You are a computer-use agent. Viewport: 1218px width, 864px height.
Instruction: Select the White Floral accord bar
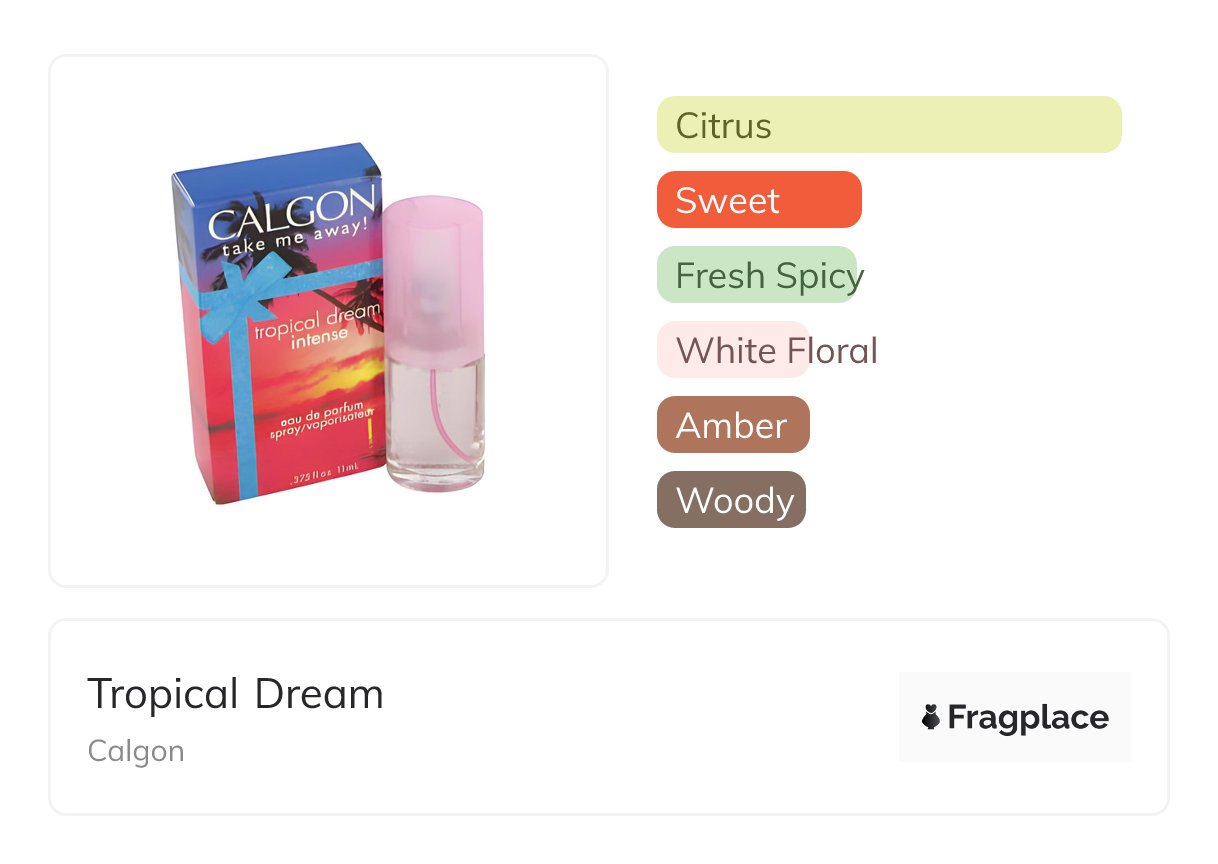coord(733,350)
